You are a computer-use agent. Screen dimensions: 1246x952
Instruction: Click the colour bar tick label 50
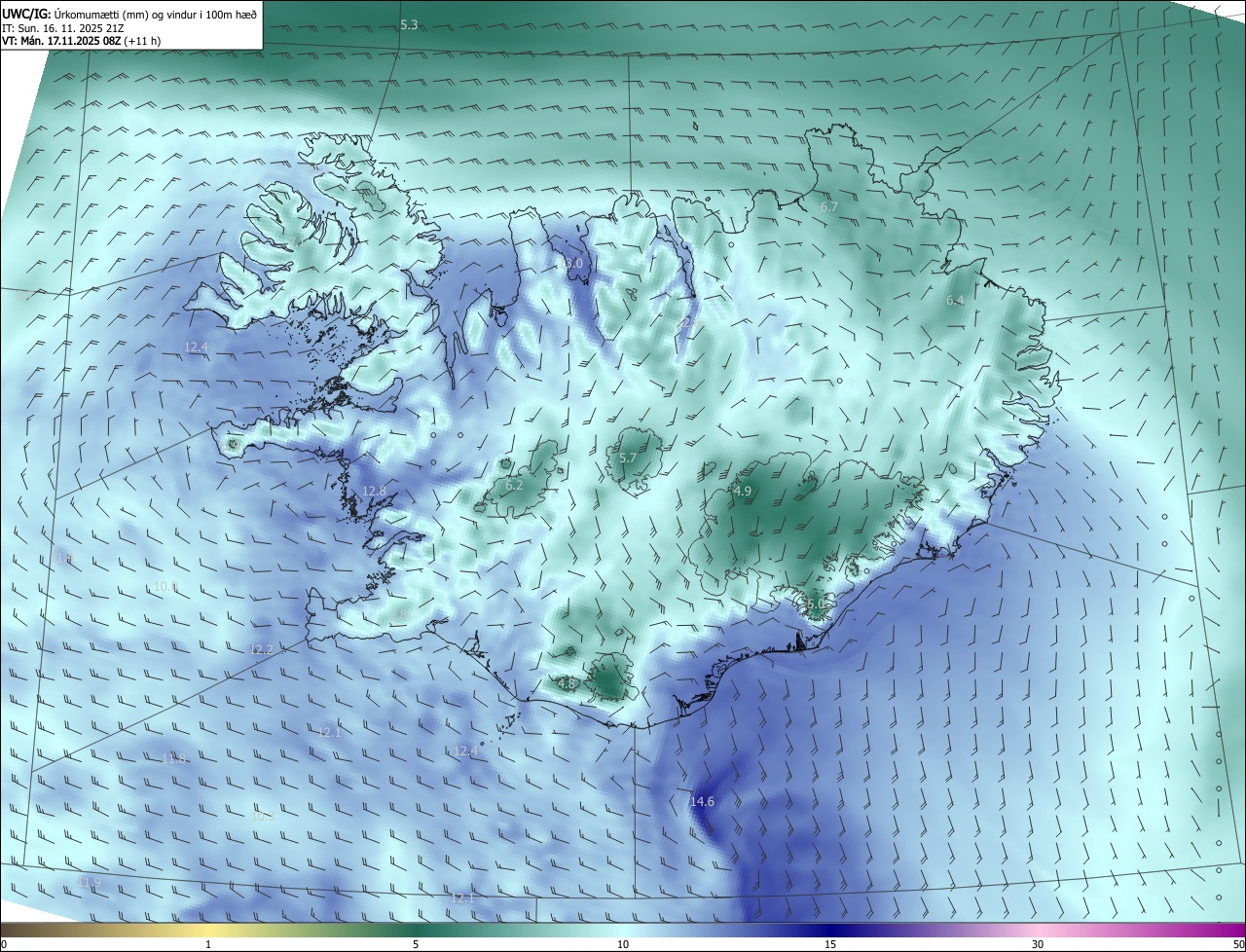pos(1238,944)
